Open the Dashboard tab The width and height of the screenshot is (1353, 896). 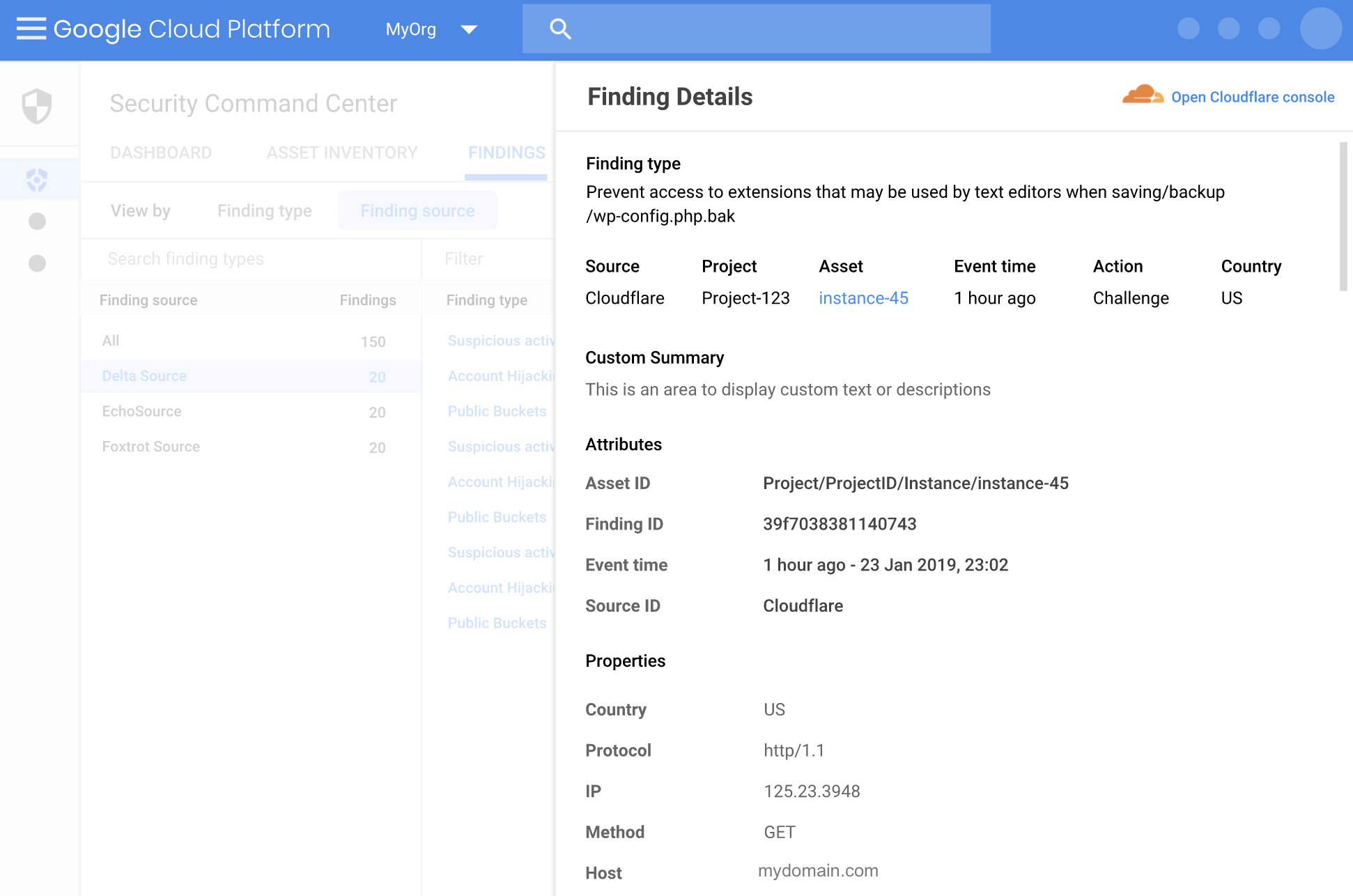pyautogui.click(x=161, y=153)
